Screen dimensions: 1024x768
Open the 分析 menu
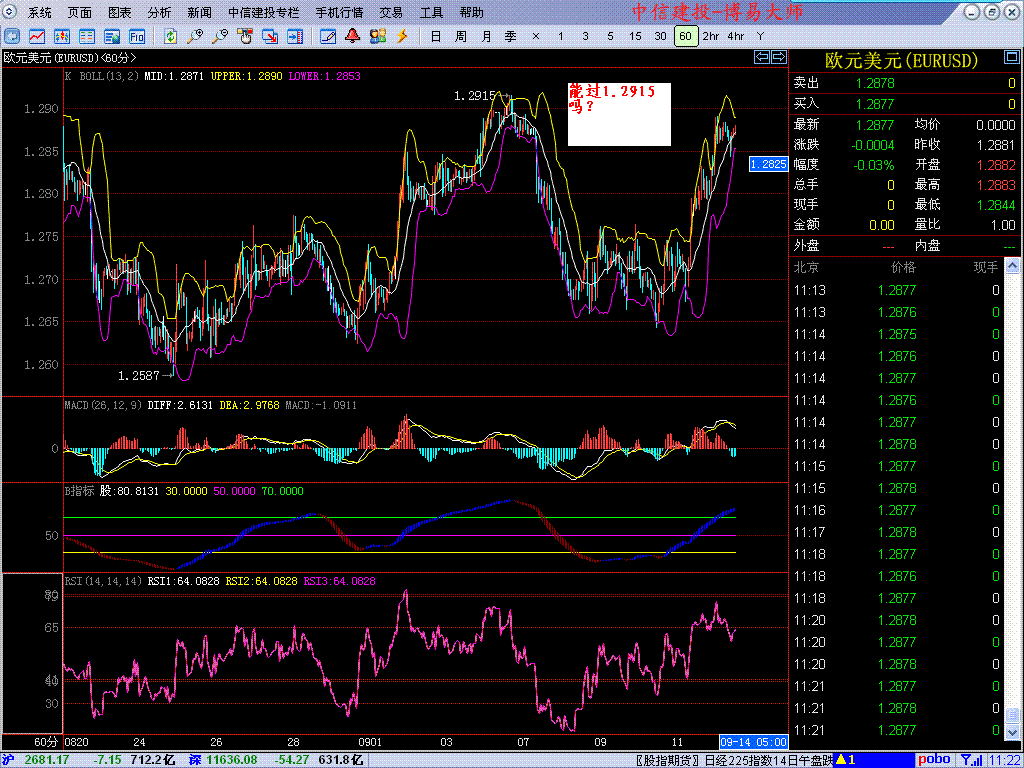click(x=159, y=13)
